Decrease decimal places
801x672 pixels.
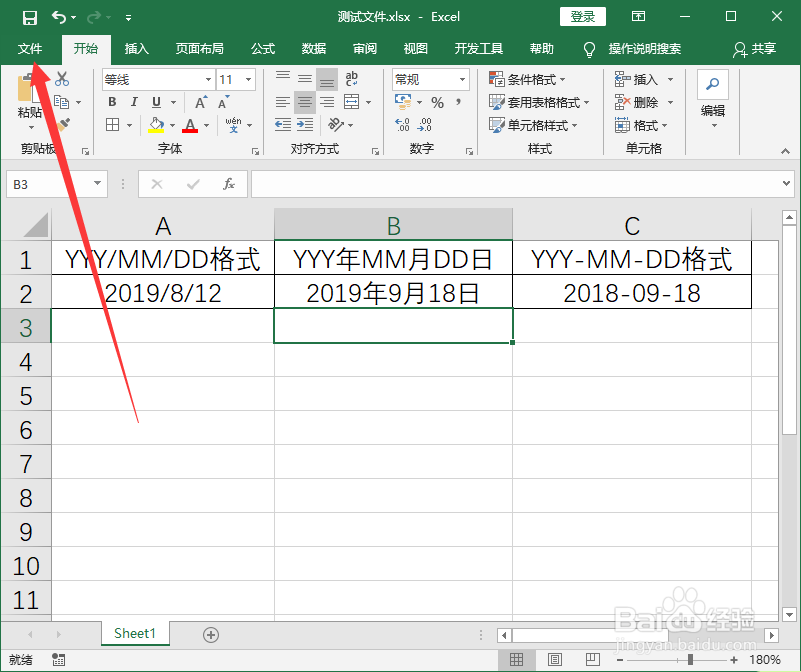(425, 125)
